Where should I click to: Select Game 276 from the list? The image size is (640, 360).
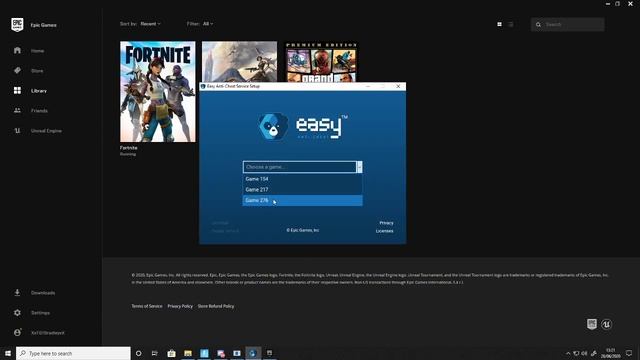(x=302, y=200)
